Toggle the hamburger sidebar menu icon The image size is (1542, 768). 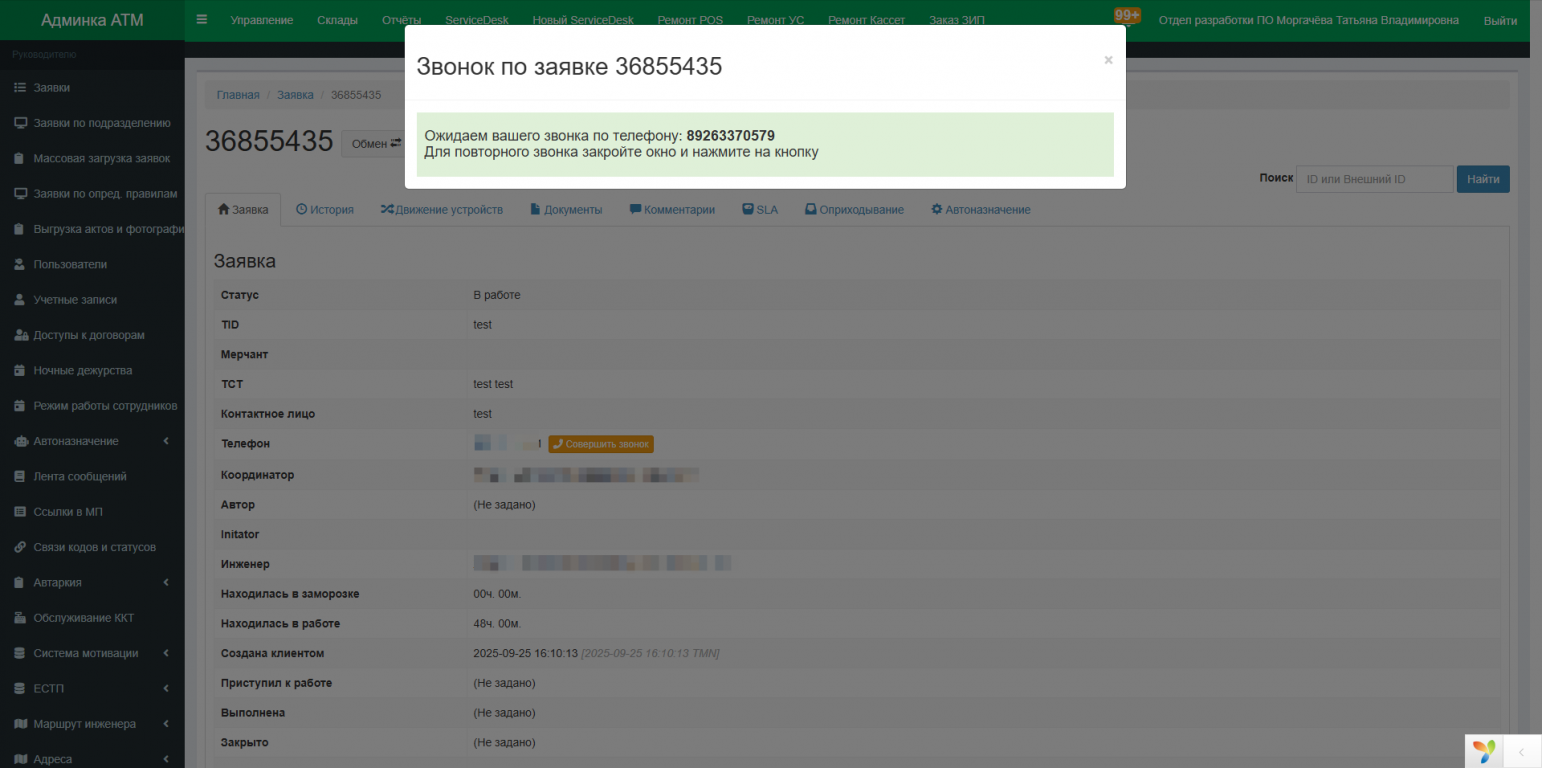tap(202, 19)
